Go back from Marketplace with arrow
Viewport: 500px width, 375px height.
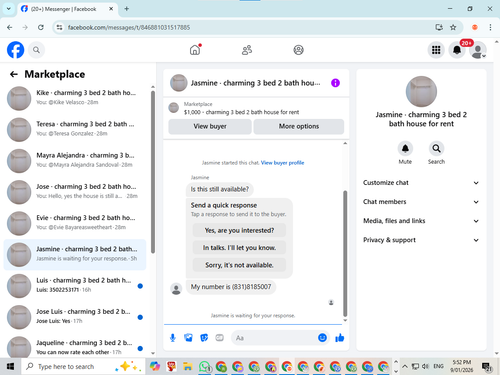click(x=13, y=74)
